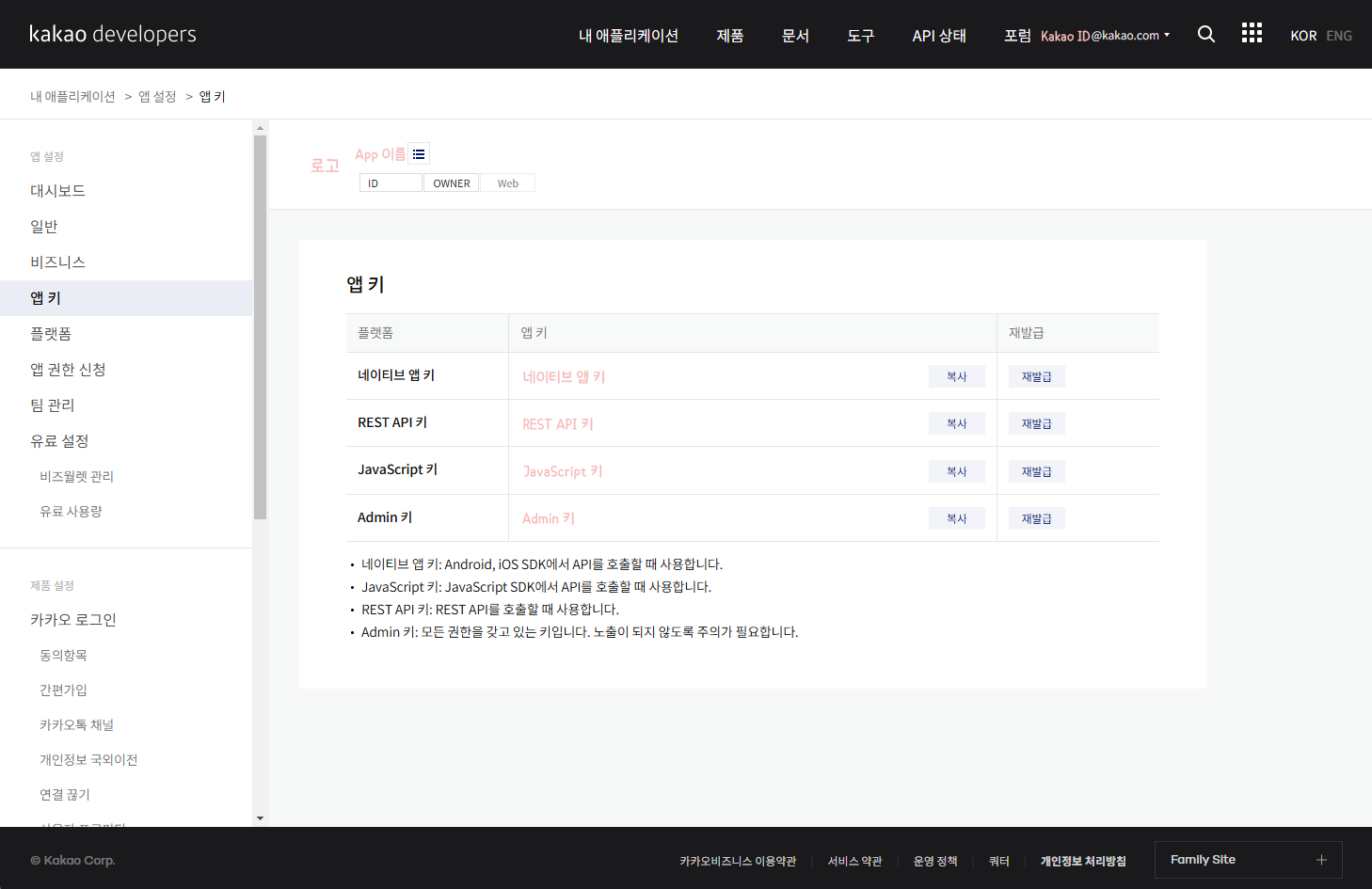The image size is (1372, 889).
Task: Select 팀 관리 in the sidebar
Action: click(x=126, y=405)
